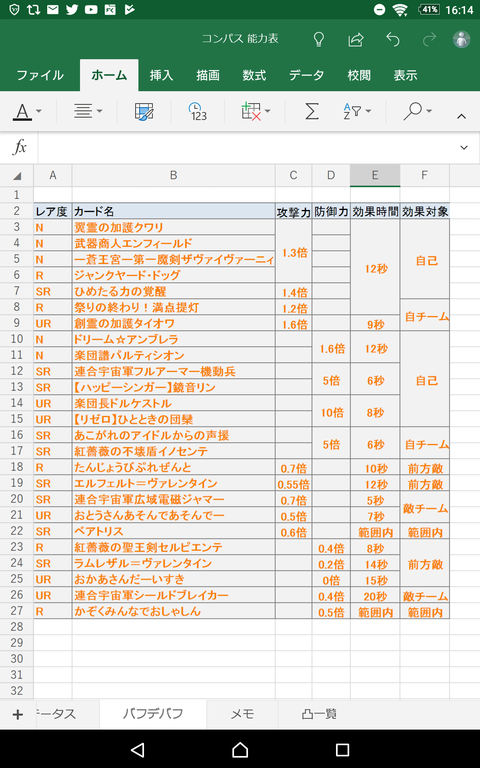Select cell おかあさんだーいすき

(x=173, y=579)
